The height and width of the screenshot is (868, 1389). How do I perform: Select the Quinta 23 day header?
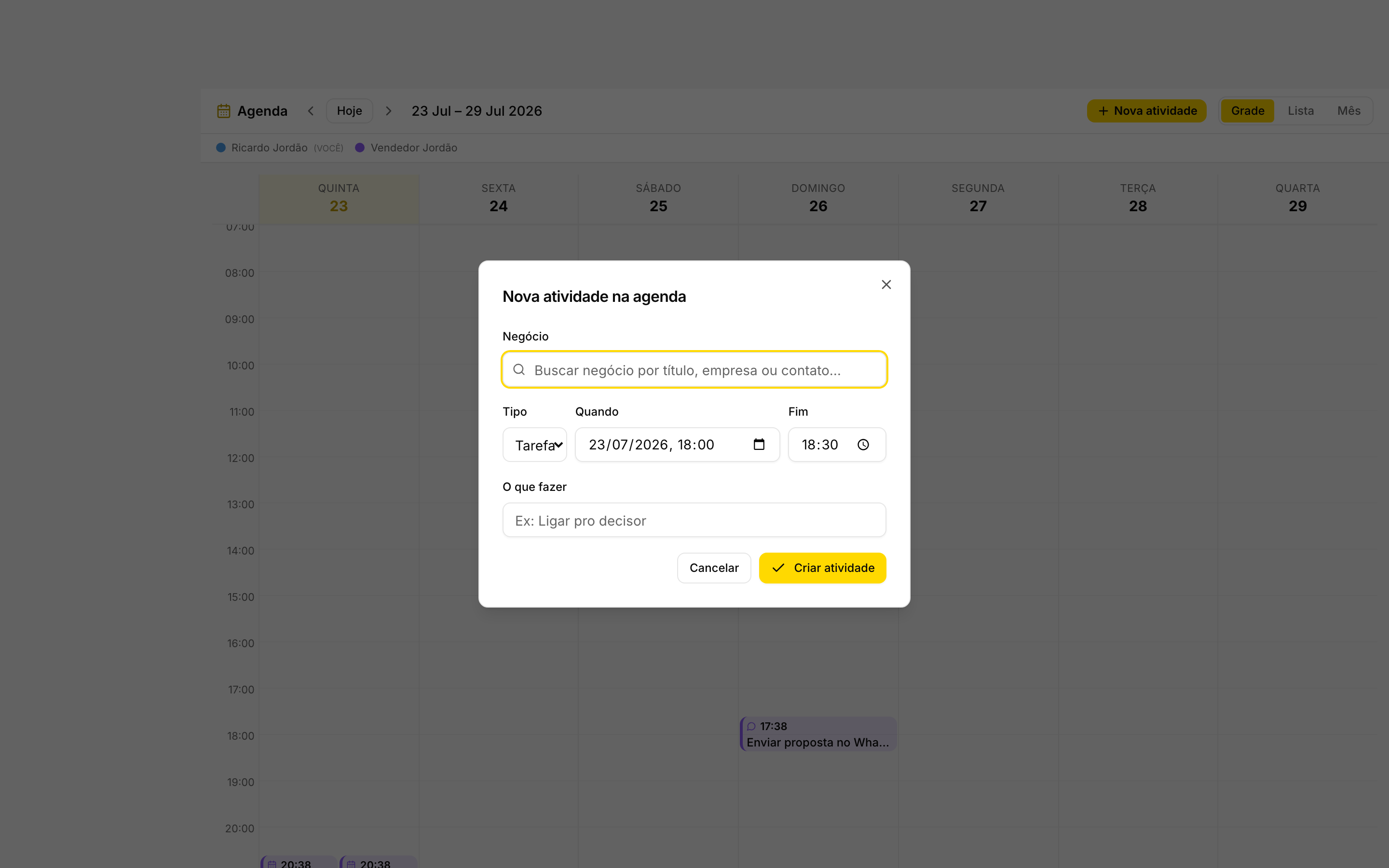339,198
